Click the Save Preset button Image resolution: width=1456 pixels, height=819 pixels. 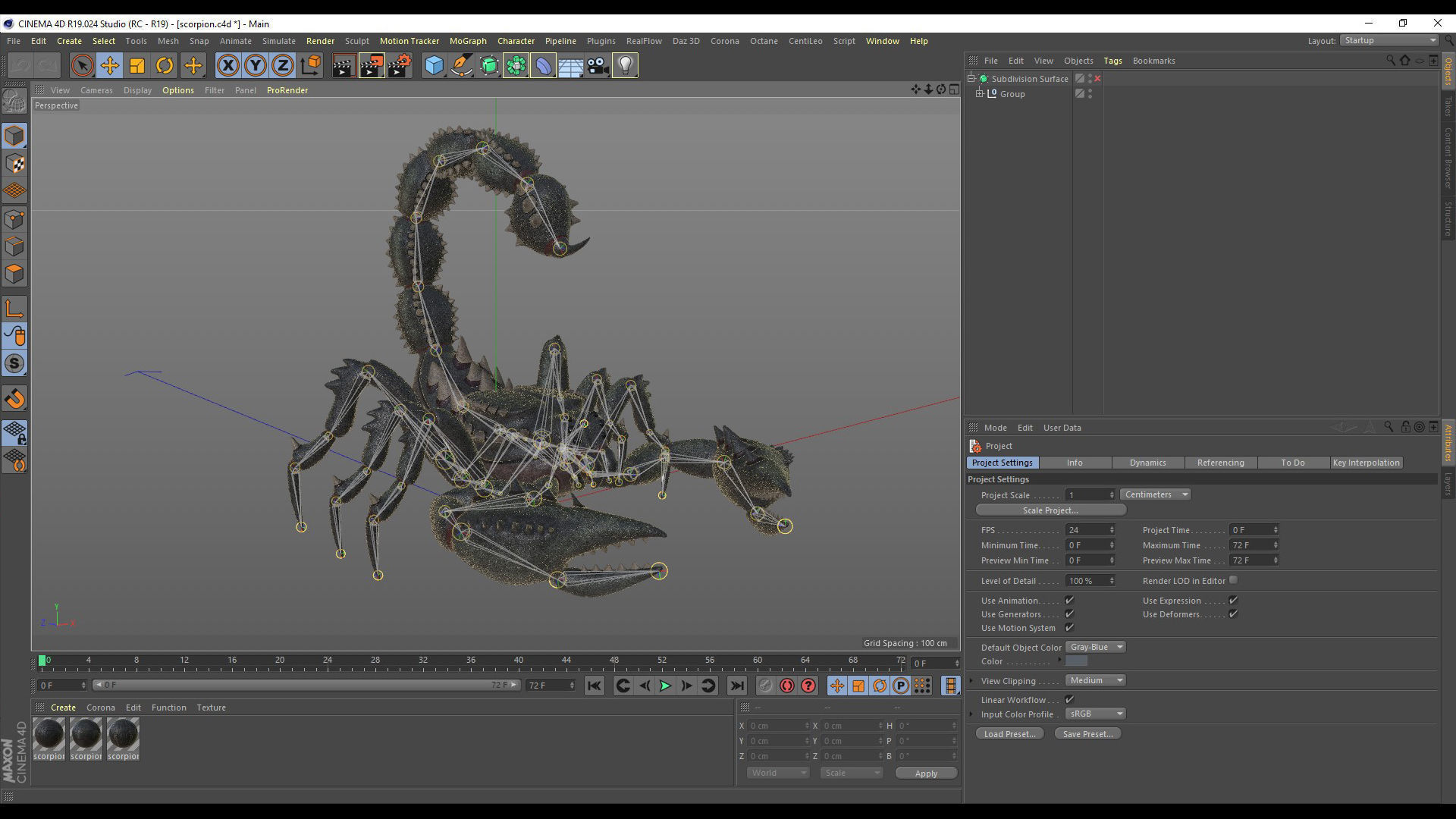click(x=1087, y=734)
